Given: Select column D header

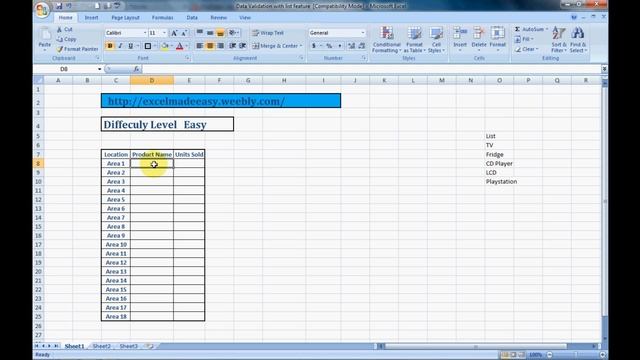Looking at the screenshot, I should click(152, 80).
